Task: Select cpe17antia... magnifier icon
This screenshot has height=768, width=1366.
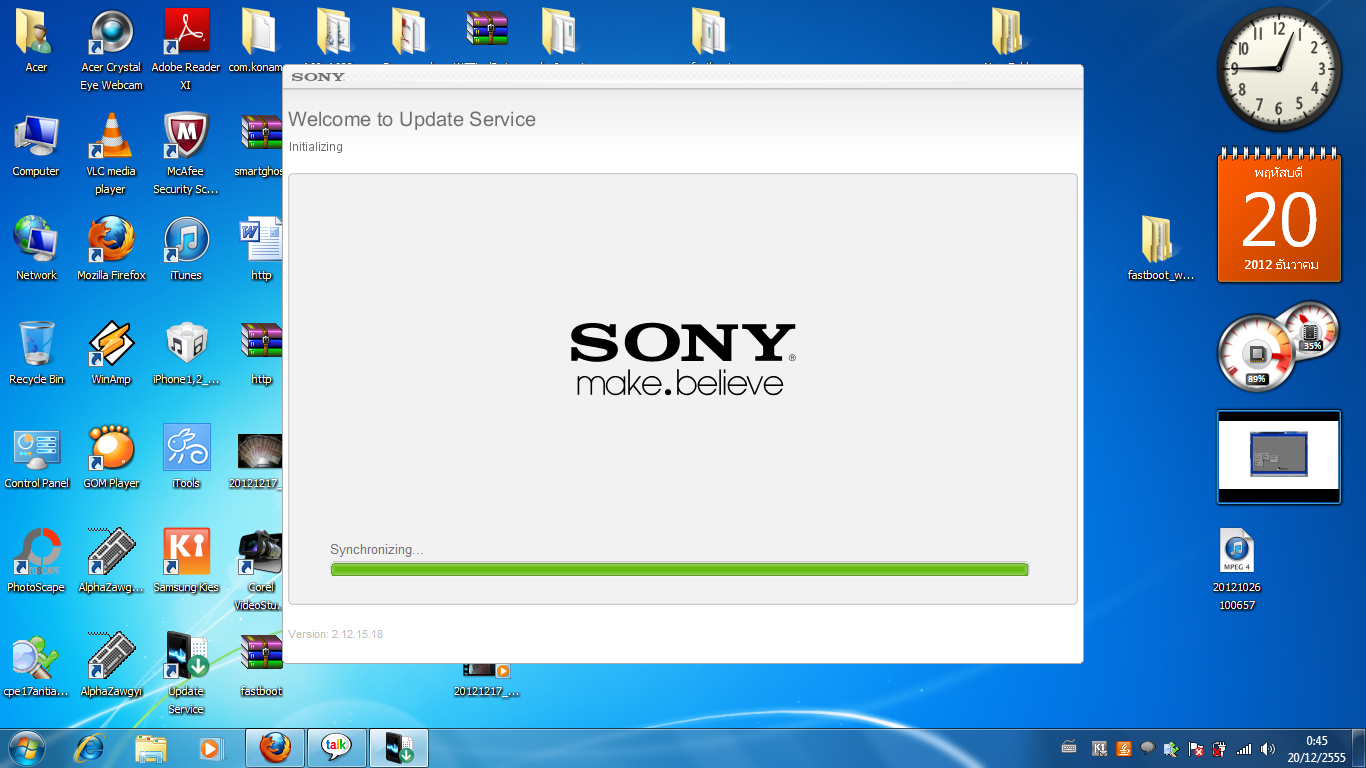Action: [36, 664]
